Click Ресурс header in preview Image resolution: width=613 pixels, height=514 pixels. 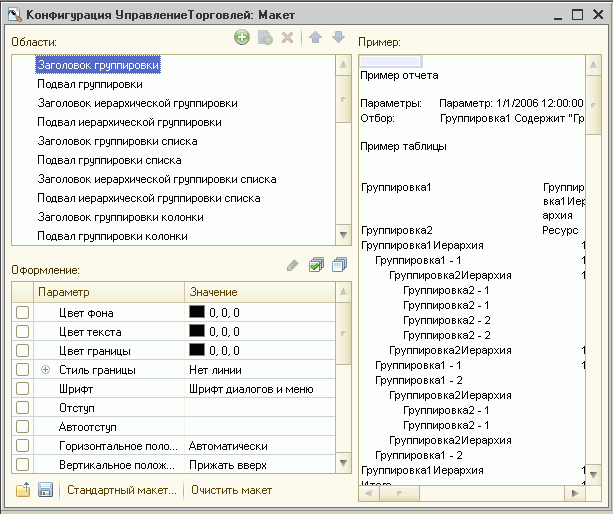[560, 230]
